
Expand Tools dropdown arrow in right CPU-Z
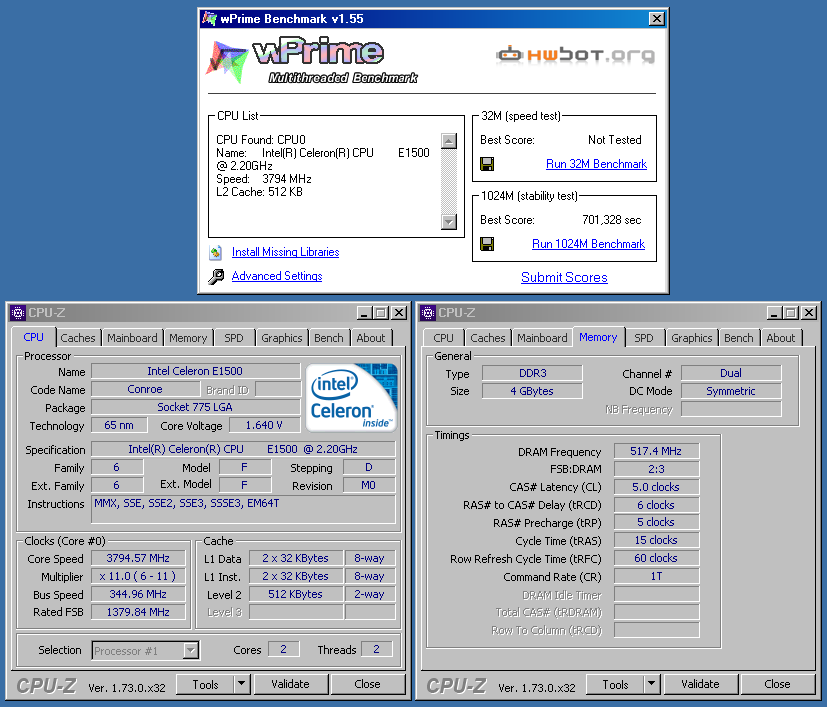[x=651, y=684]
